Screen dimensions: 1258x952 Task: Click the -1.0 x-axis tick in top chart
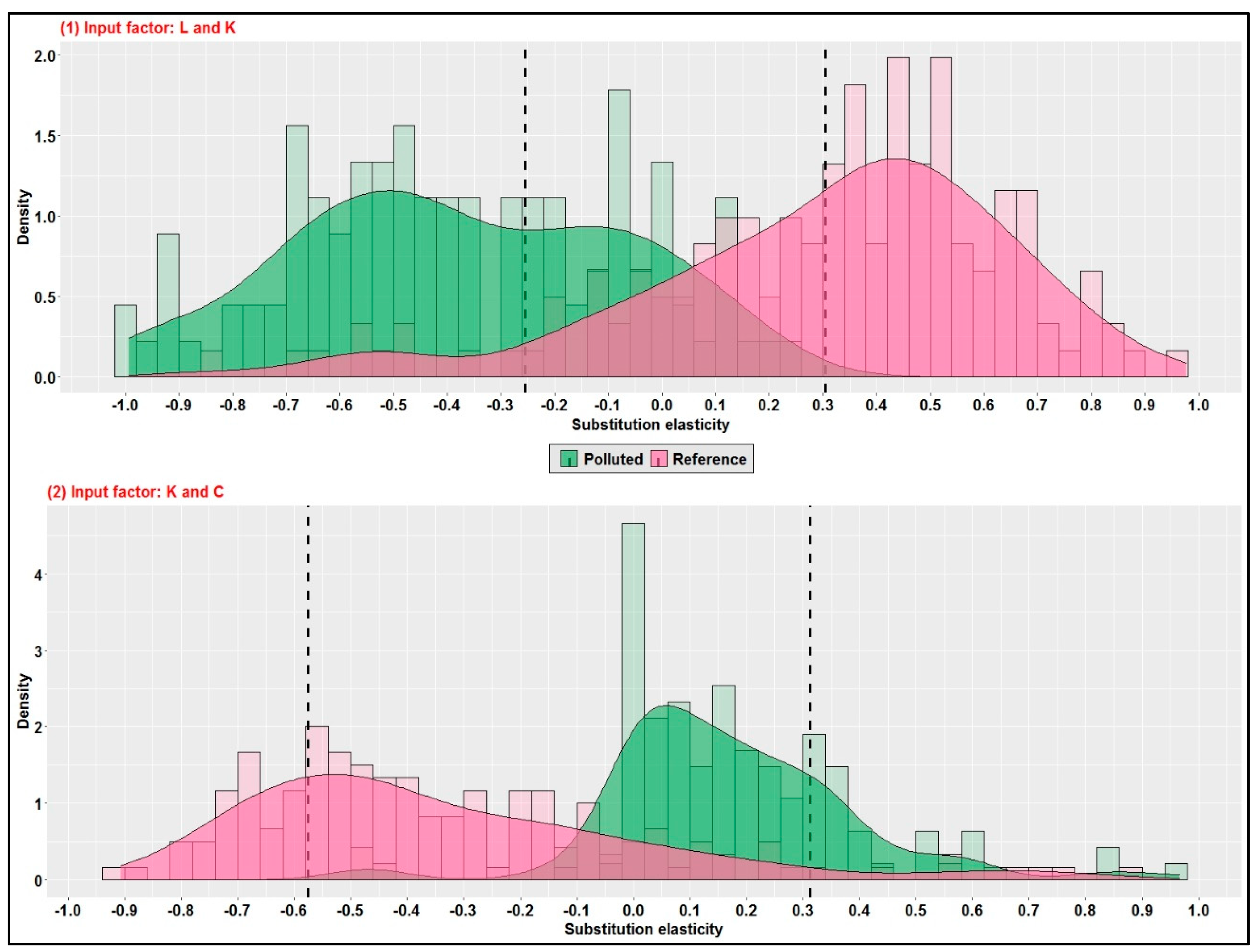tap(124, 405)
